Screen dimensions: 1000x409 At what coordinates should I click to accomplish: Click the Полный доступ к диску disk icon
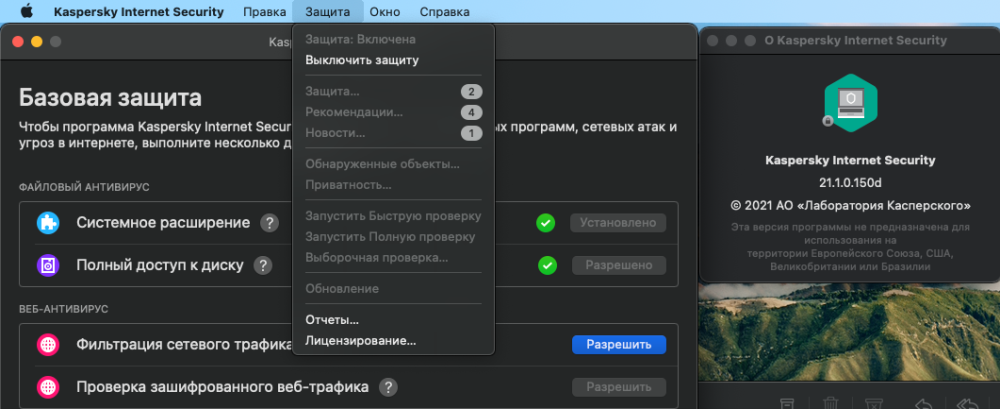48,265
